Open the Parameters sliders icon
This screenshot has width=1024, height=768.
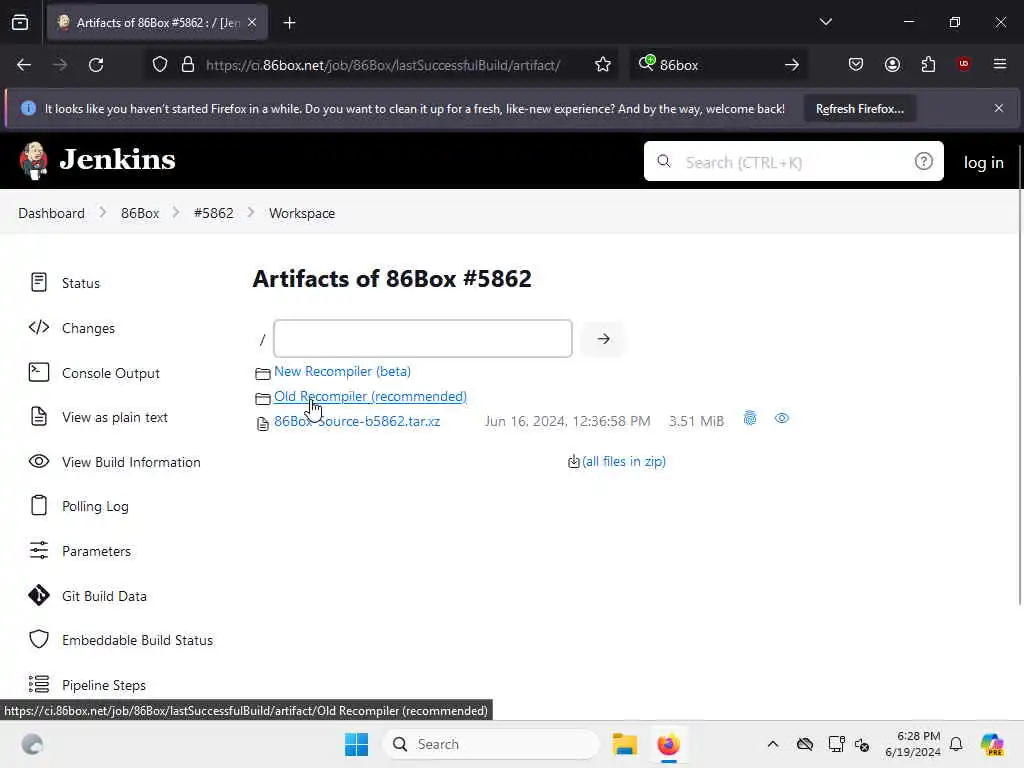39,550
